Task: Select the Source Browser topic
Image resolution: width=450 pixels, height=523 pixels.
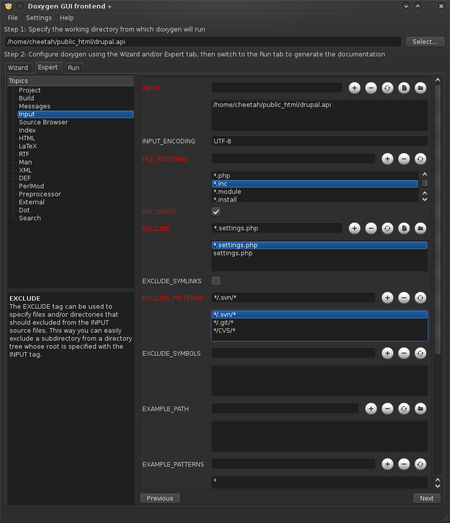Action: click(43, 122)
